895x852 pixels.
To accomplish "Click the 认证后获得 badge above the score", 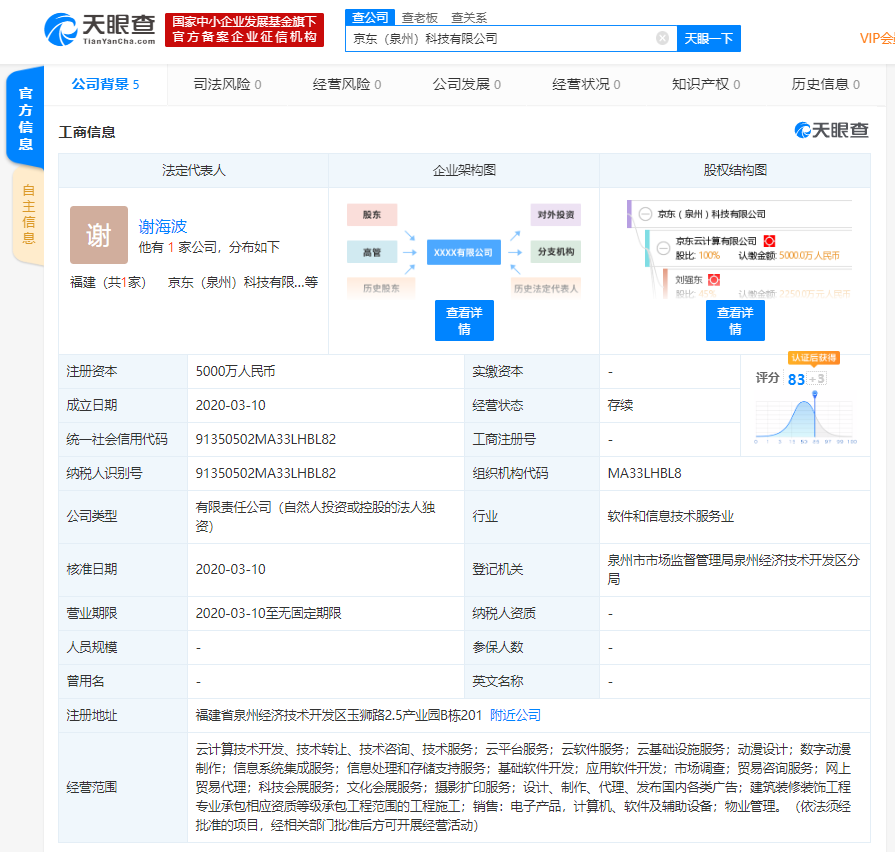I will pos(813,357).
